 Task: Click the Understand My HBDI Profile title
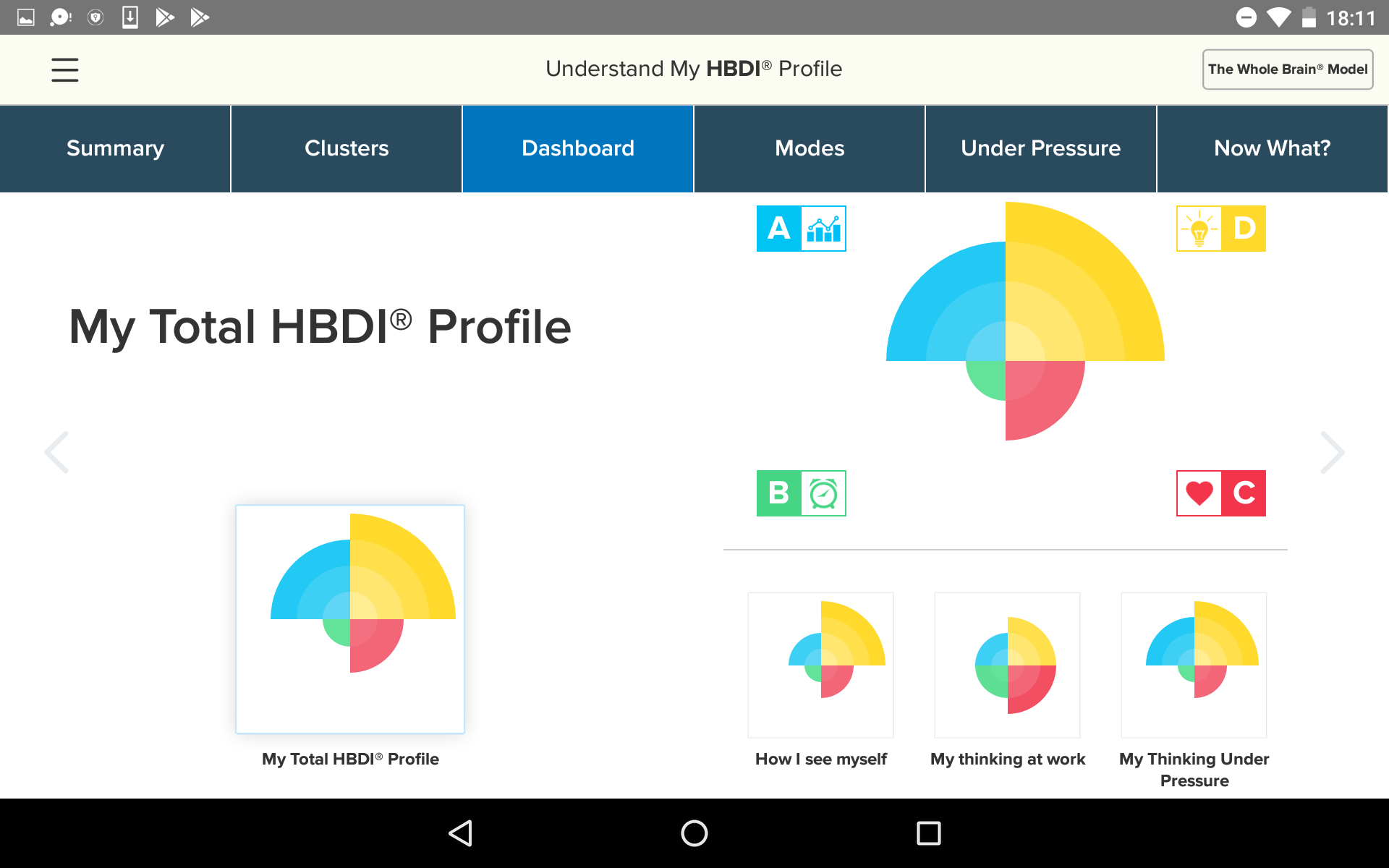694,69
